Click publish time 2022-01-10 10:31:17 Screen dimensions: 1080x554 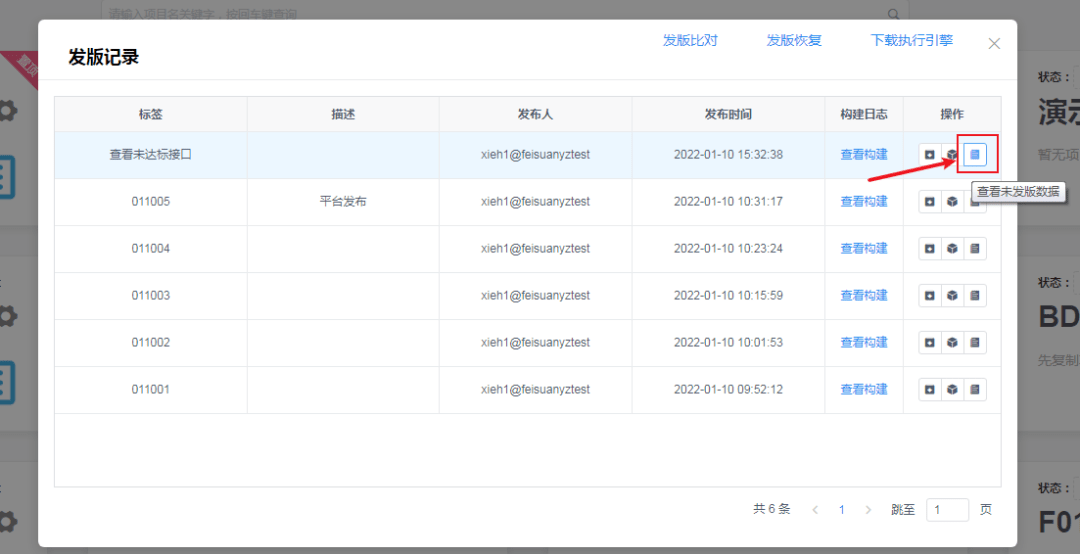click(728, 202)
